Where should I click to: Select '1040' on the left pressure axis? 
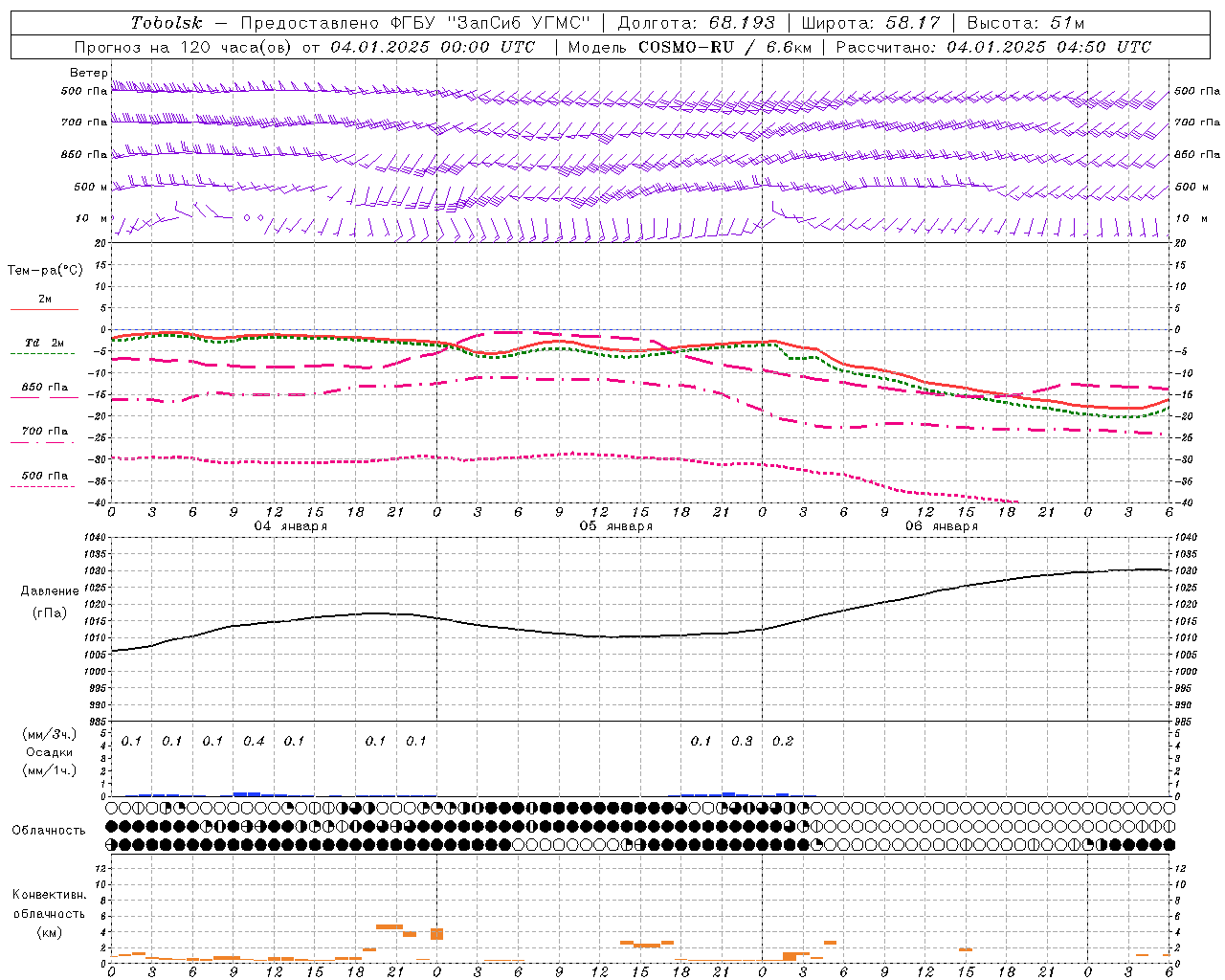[x=95, y=538]
